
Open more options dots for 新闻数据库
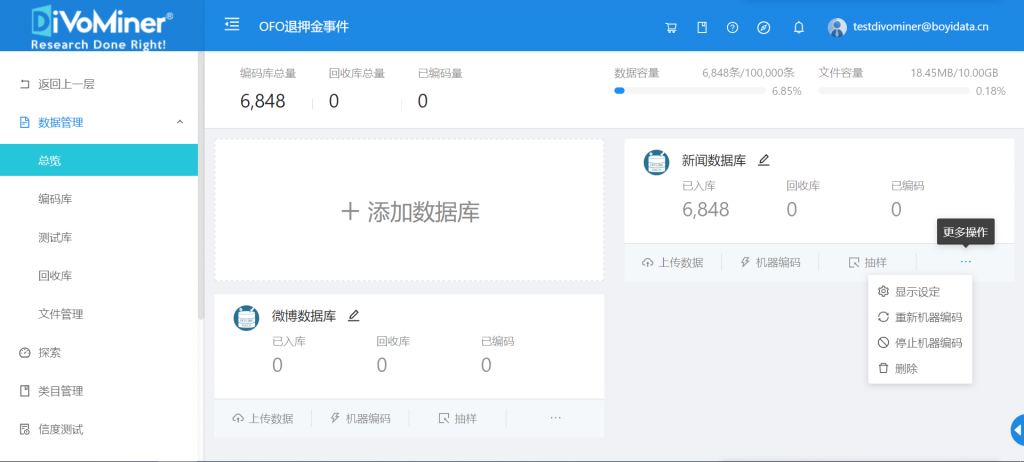click(x=966, y=262)
